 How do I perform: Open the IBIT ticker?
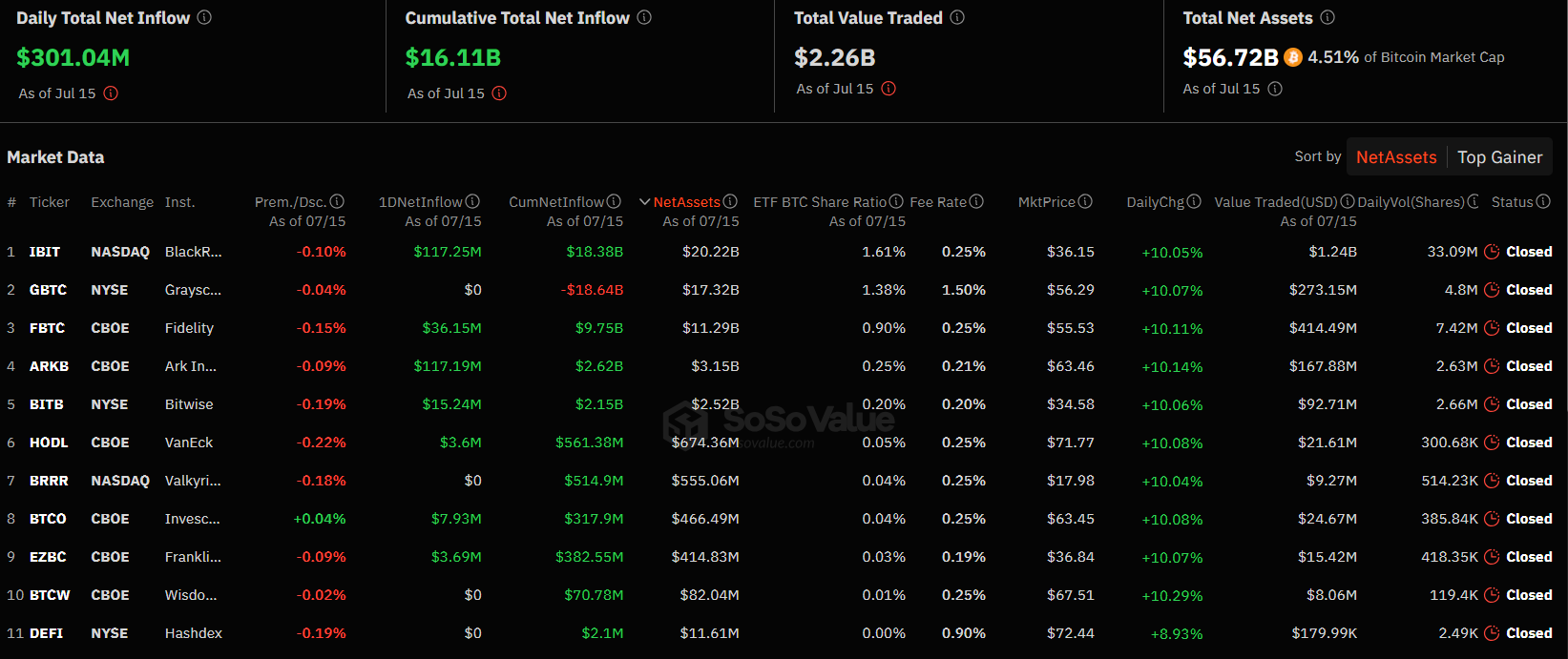click(x=45, y=252)
